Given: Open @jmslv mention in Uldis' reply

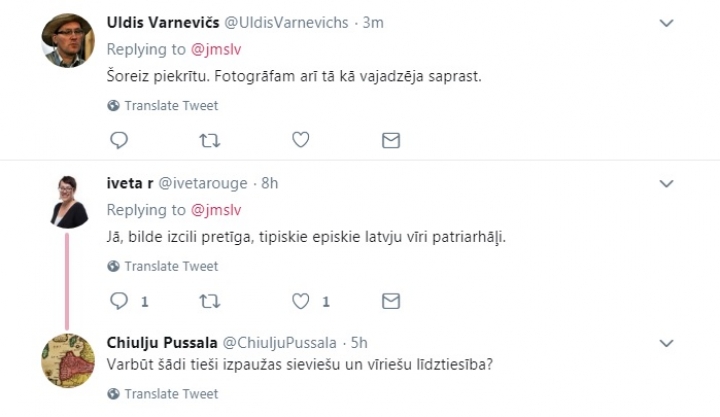Looking at the screenshot, I should [215, 50].
